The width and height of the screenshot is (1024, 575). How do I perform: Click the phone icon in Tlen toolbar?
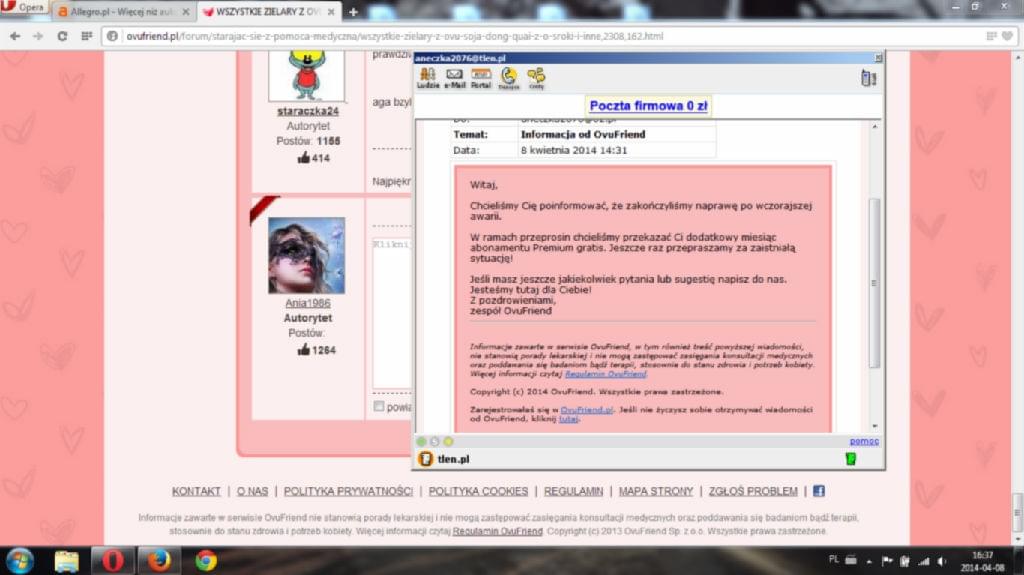(509, 78)
